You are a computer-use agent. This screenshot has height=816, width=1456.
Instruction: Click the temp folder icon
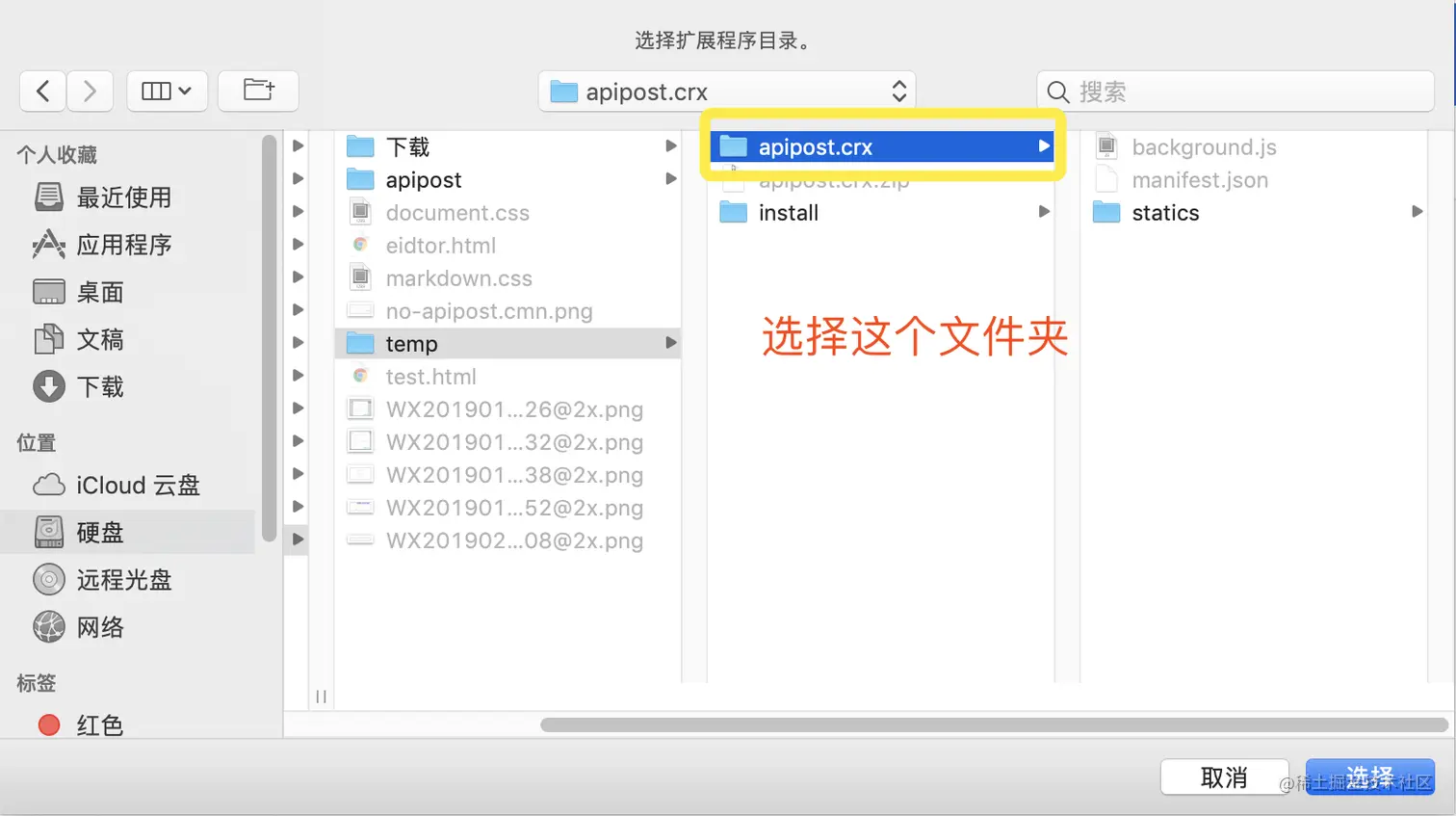pyautogui.click(x=360, y=343)
